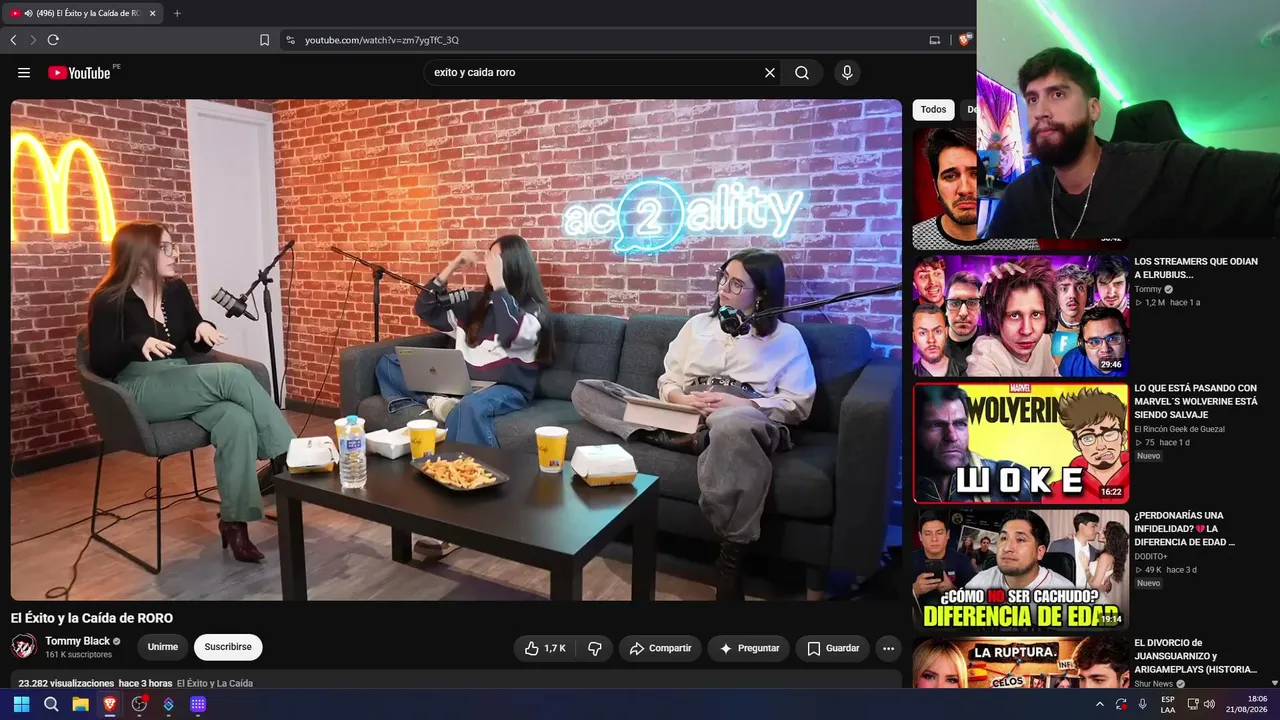Viewport: 1280px width, 720px height.
Task: Dislike the video
Action: pos(595,648)
